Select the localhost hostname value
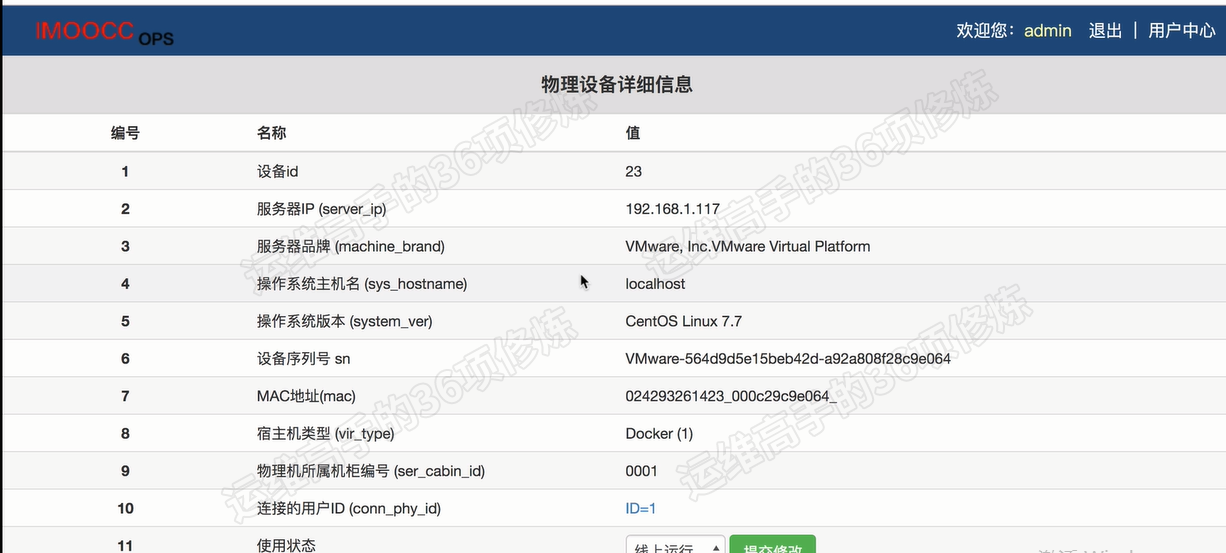 pos(655,284)
